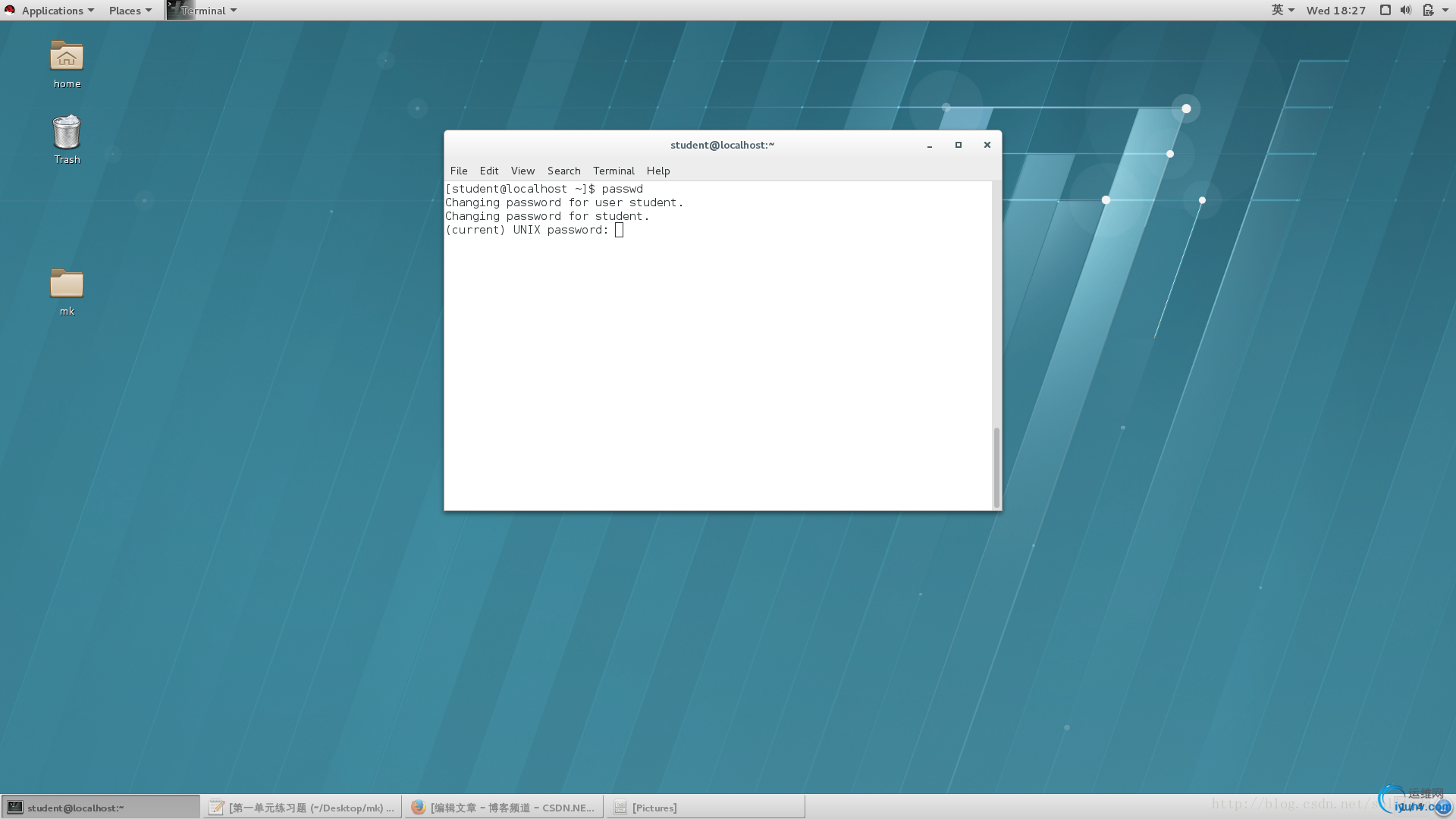Click the Pictures file manager taskbar icon

[620, 808]
